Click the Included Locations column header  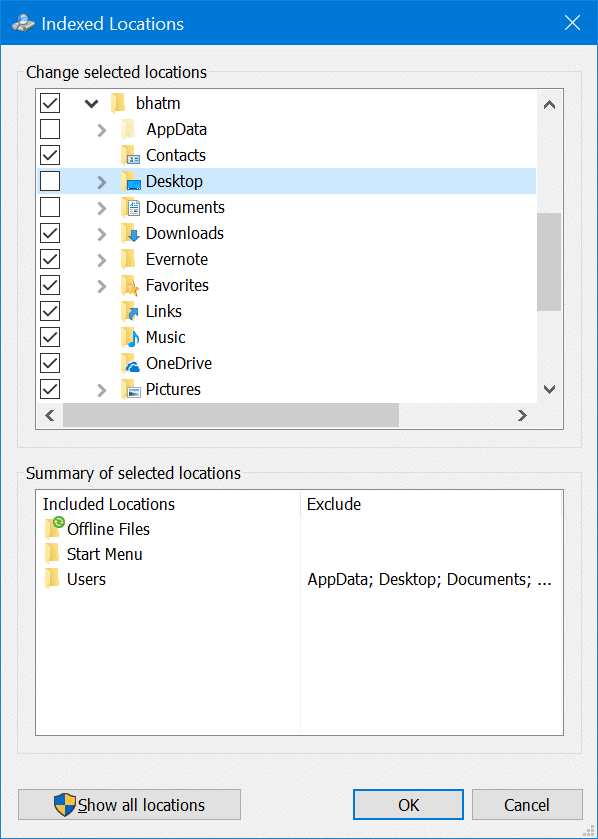coord(168,504)
